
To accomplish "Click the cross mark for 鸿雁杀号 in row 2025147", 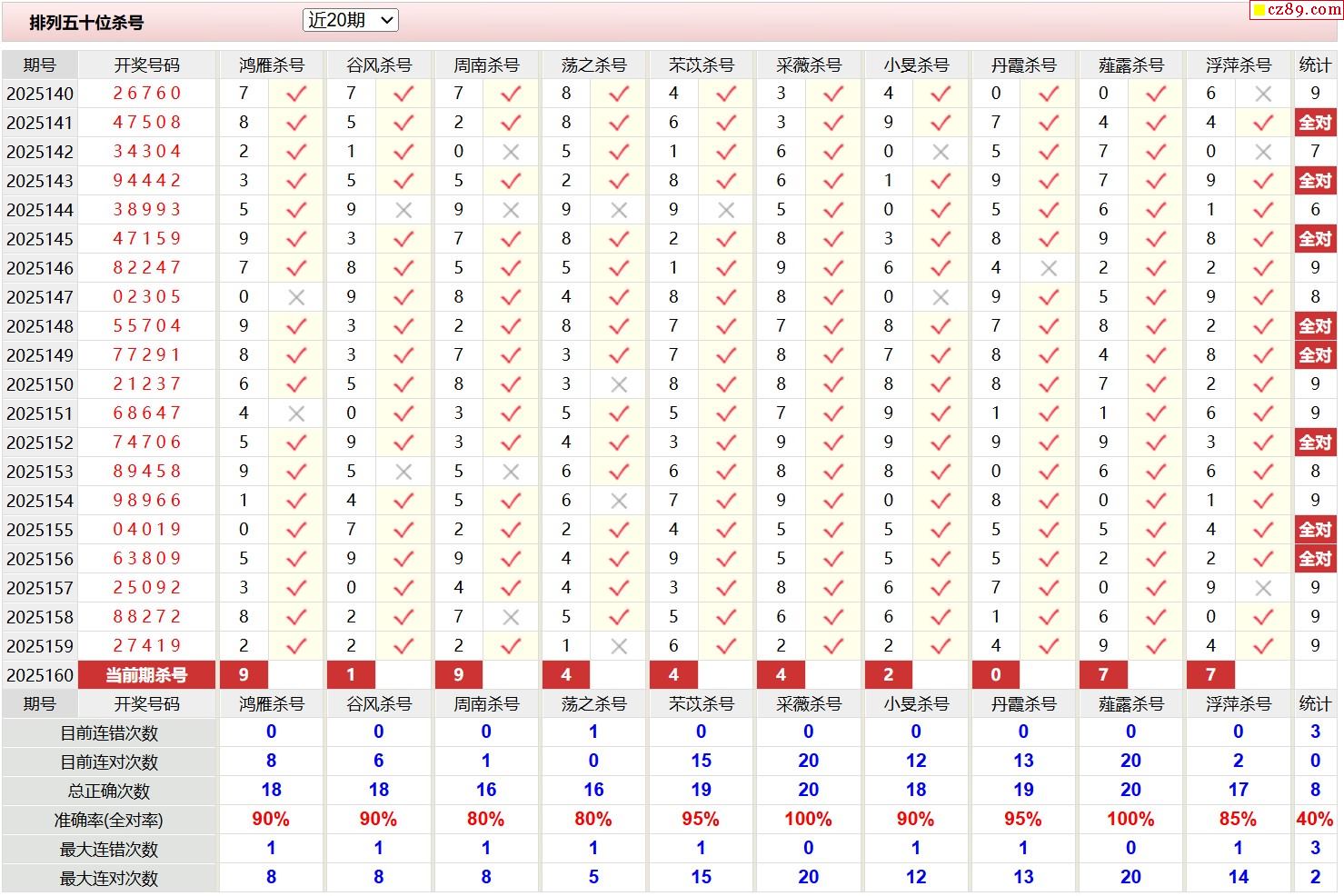I will tap(296, 297).
